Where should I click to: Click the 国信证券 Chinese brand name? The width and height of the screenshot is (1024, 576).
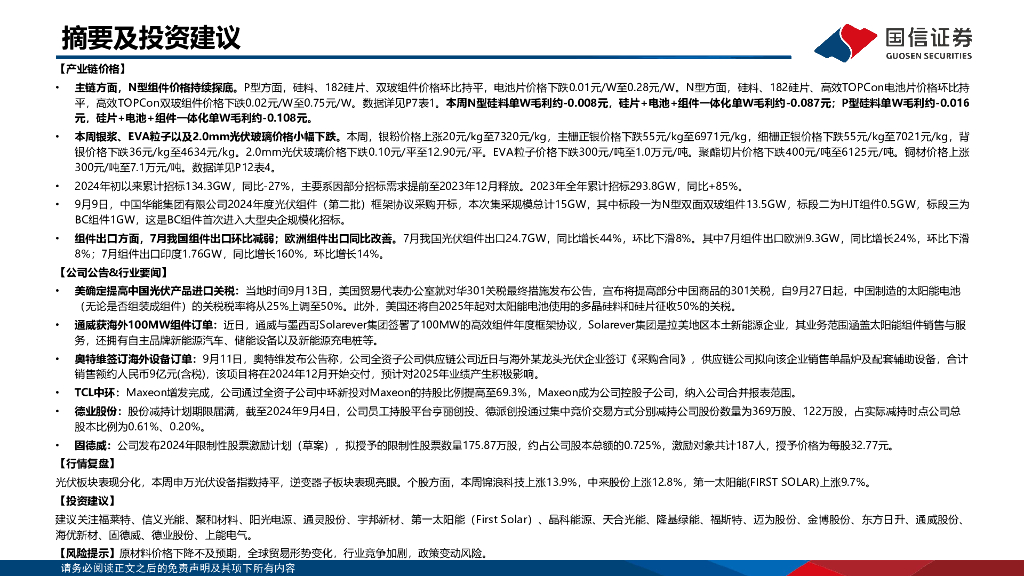[x=929, y=37]
